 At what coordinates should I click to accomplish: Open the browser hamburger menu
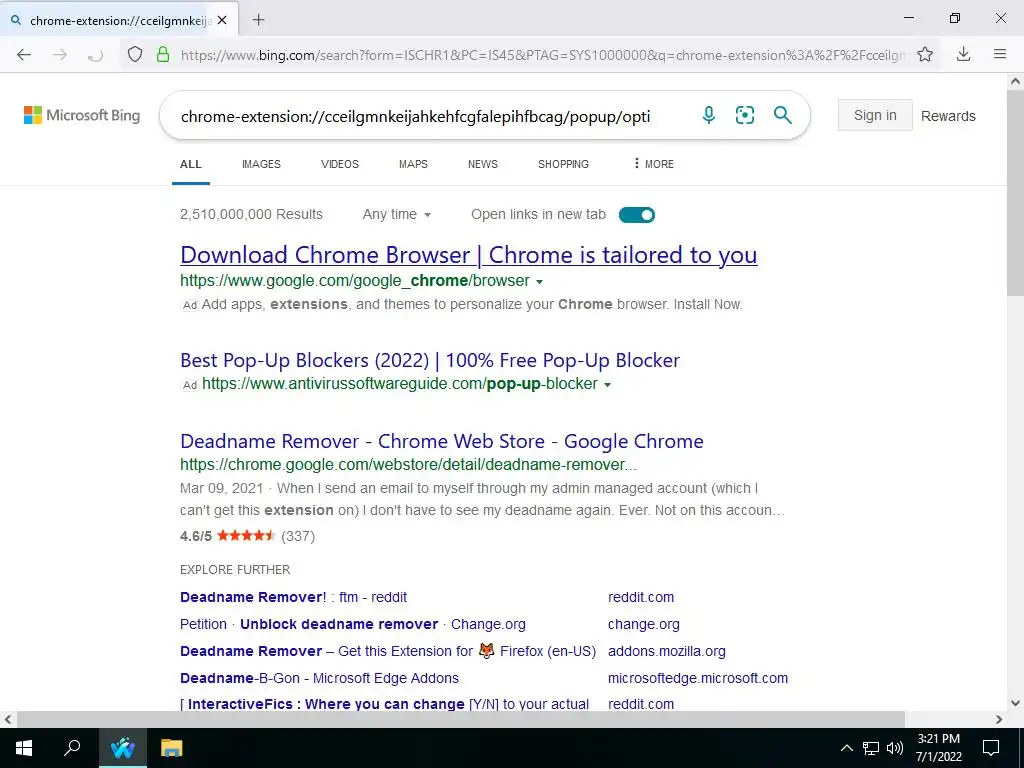point(1000,54)
